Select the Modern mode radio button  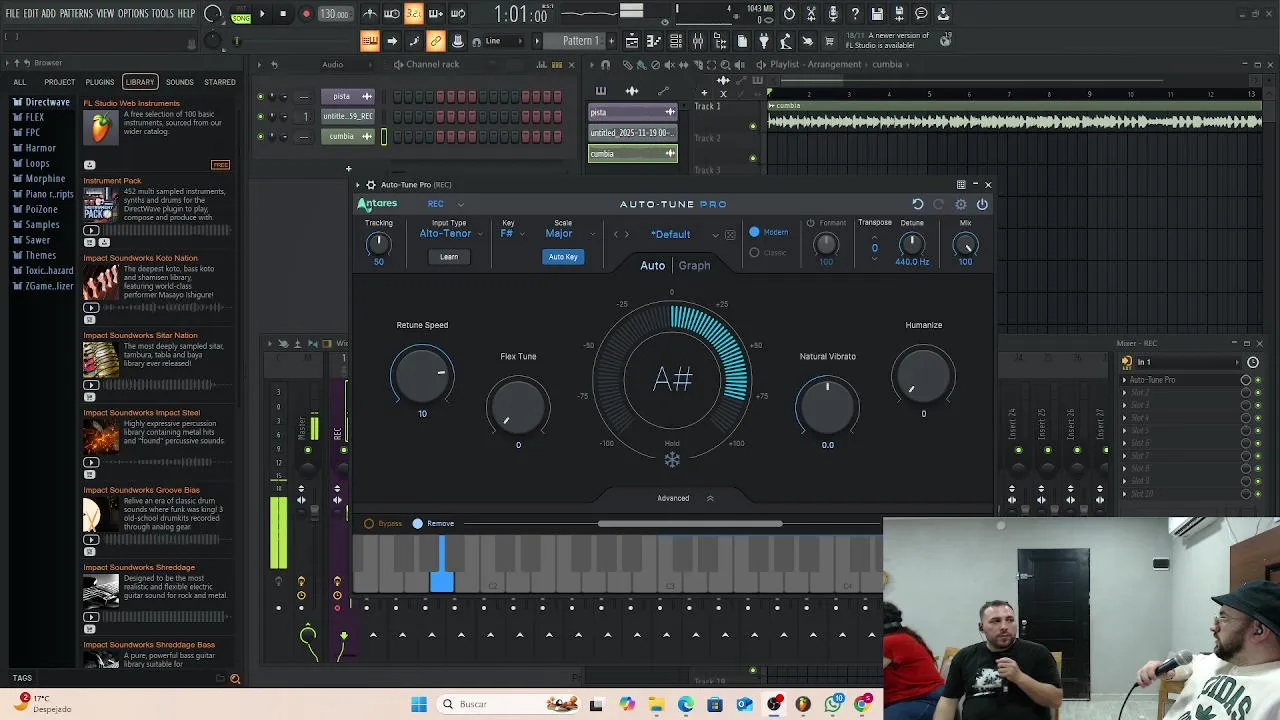(x=755, y=232)
